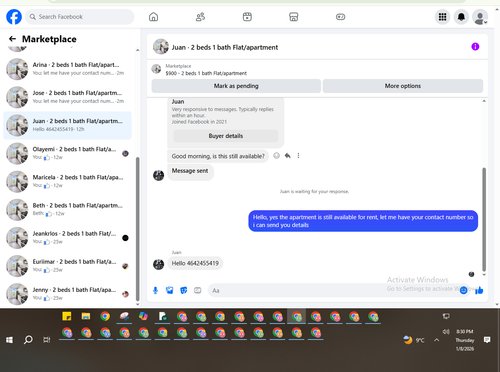This screenshot has height=372, width=500.
Task: Open the Windows action center
Action: 487,340
